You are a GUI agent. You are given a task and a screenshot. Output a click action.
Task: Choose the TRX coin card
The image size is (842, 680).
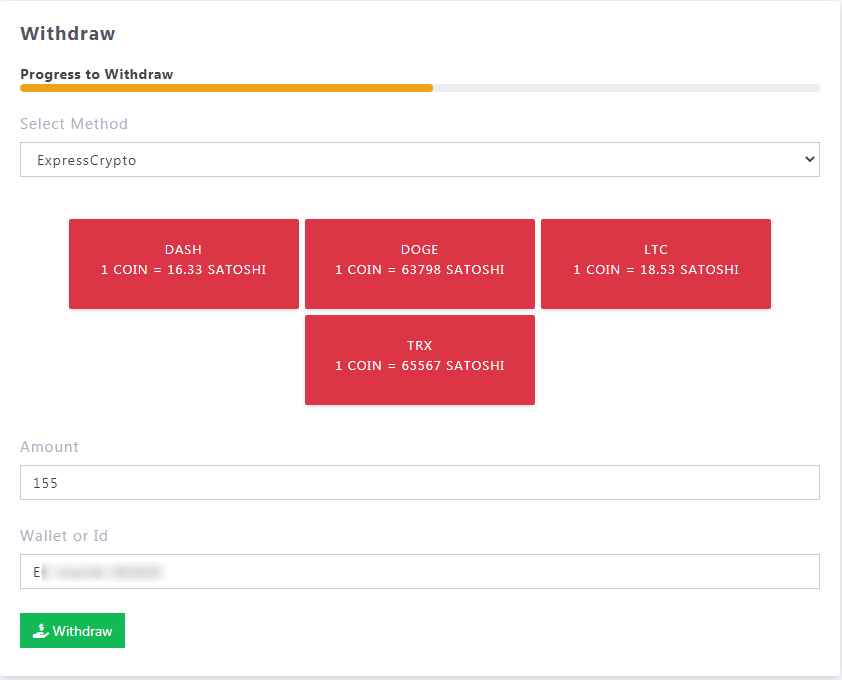[x=420, y=360]
